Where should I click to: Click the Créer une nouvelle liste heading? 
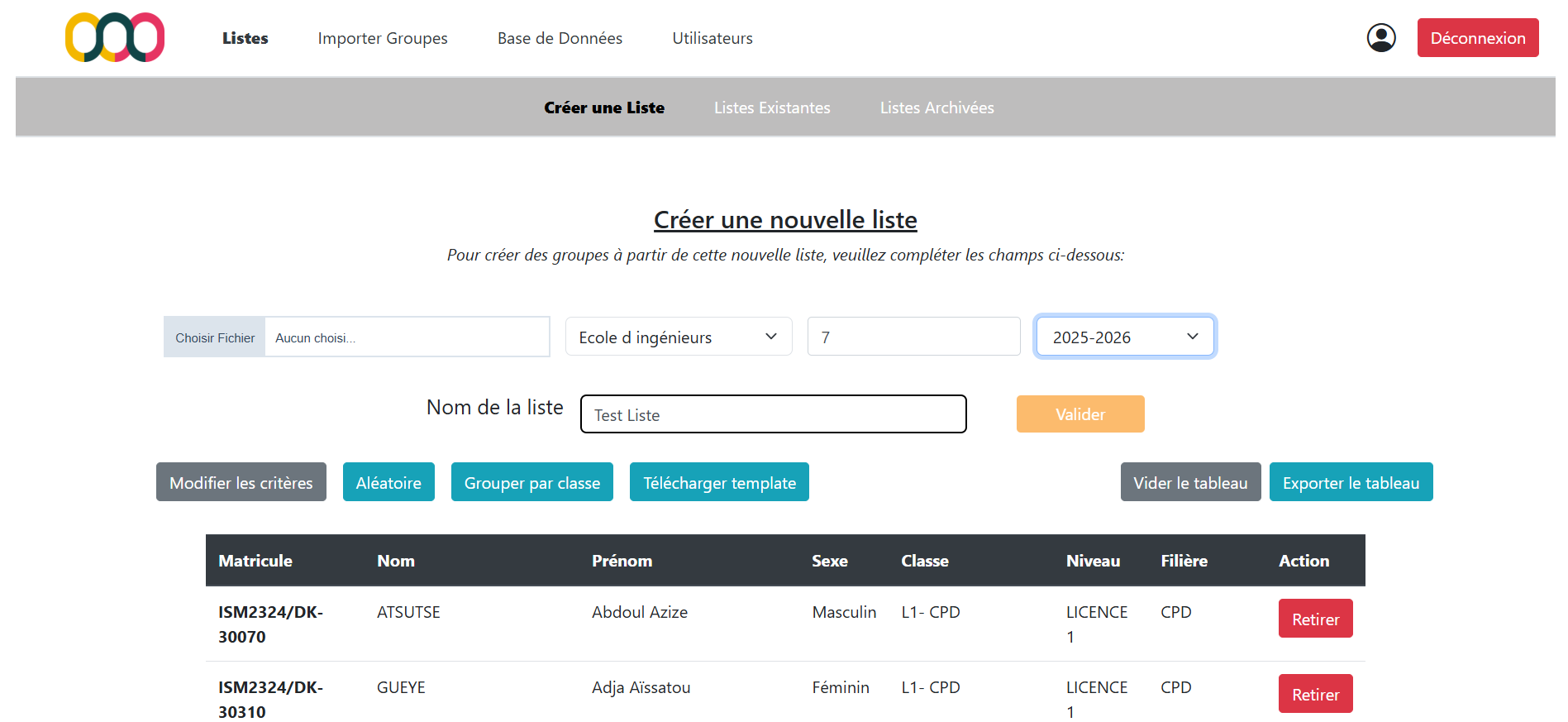tap(785, 220)
